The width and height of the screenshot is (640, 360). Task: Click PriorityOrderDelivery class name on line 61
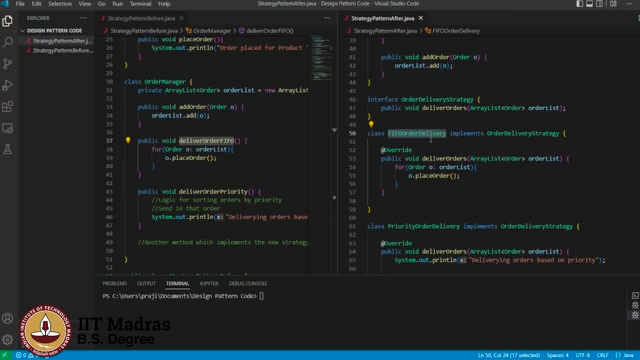click(424, 226)
